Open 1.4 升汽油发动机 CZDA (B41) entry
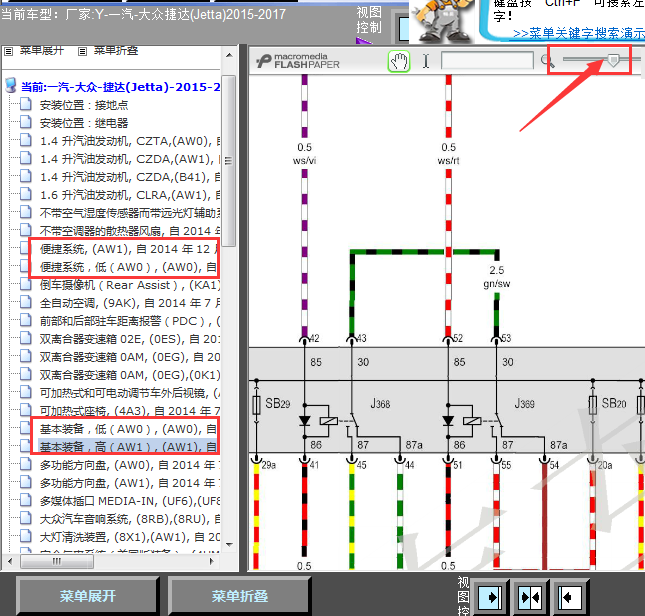The image size is (645, 616). pyautogui.click(x=130, y=177)
